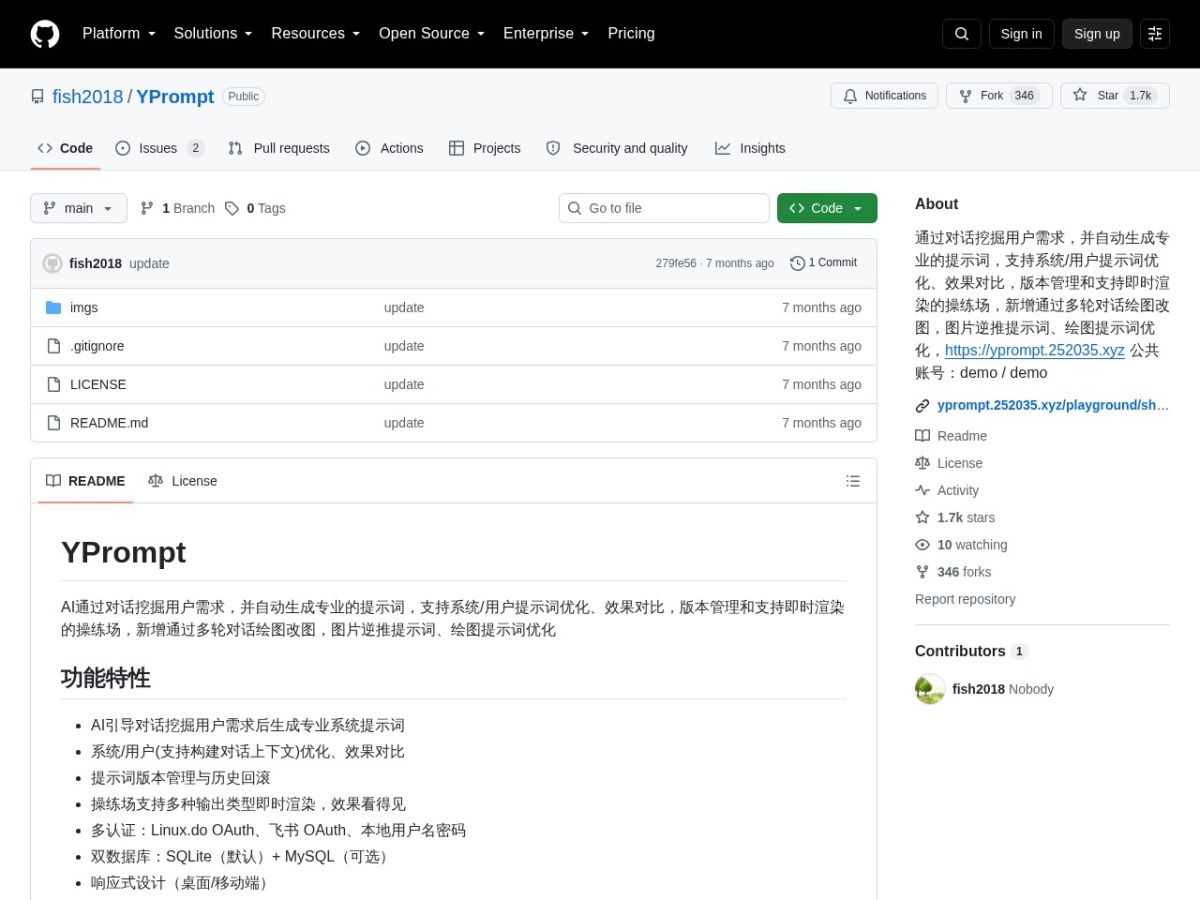Open the green Code dropdown button
The height and width of the screenshot is (900, 1200).
pos(827,208)
